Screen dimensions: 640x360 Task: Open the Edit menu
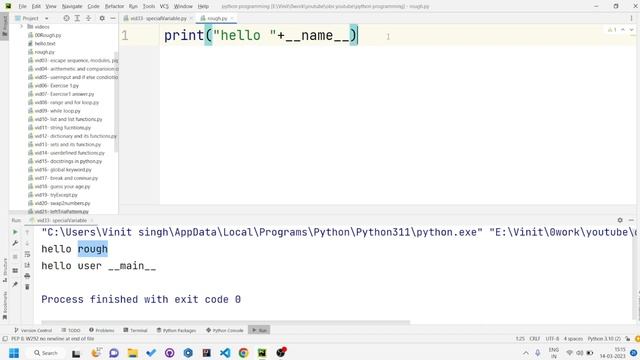[36, 7]
